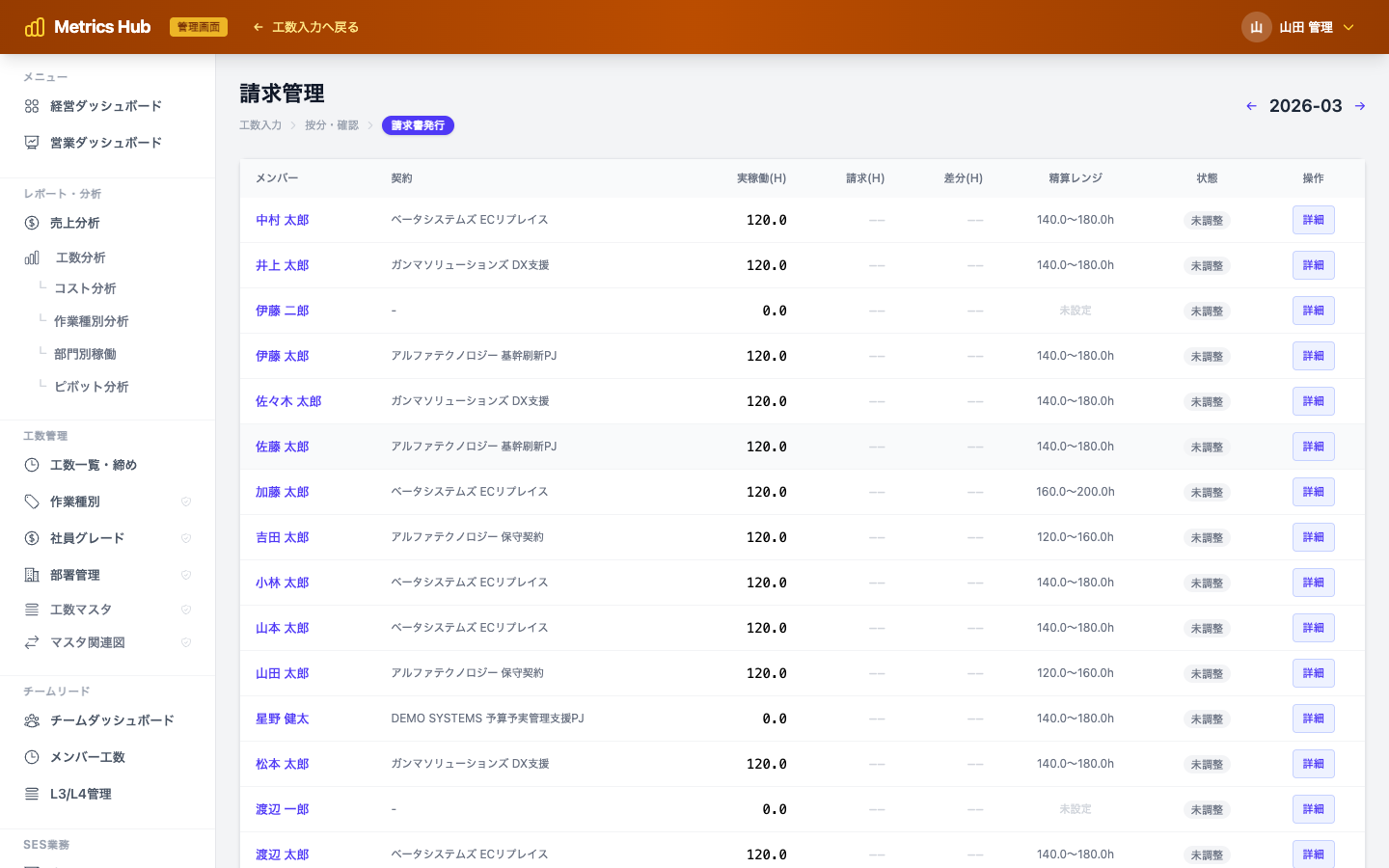Click the 工数分析 bar chart icon
Screen dimensions: 1389x868
(32, 258)
